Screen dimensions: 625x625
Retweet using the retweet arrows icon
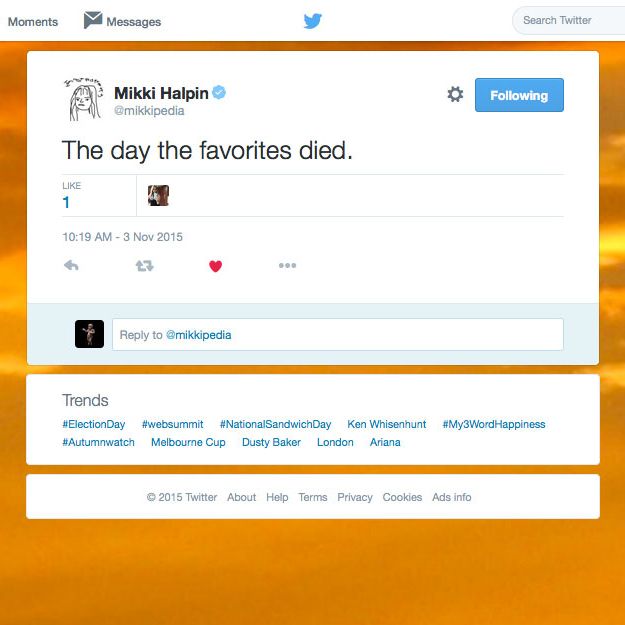144,265
